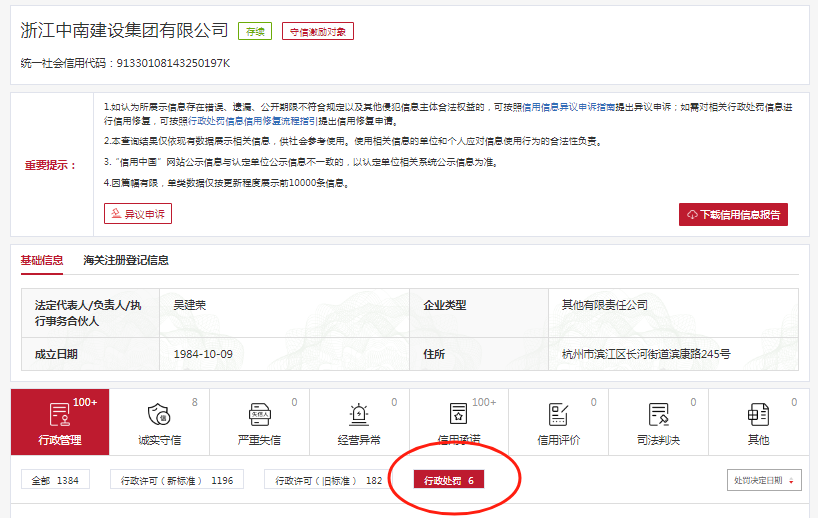Open the 信用信息异议申诉指南 link

point(569,107)
